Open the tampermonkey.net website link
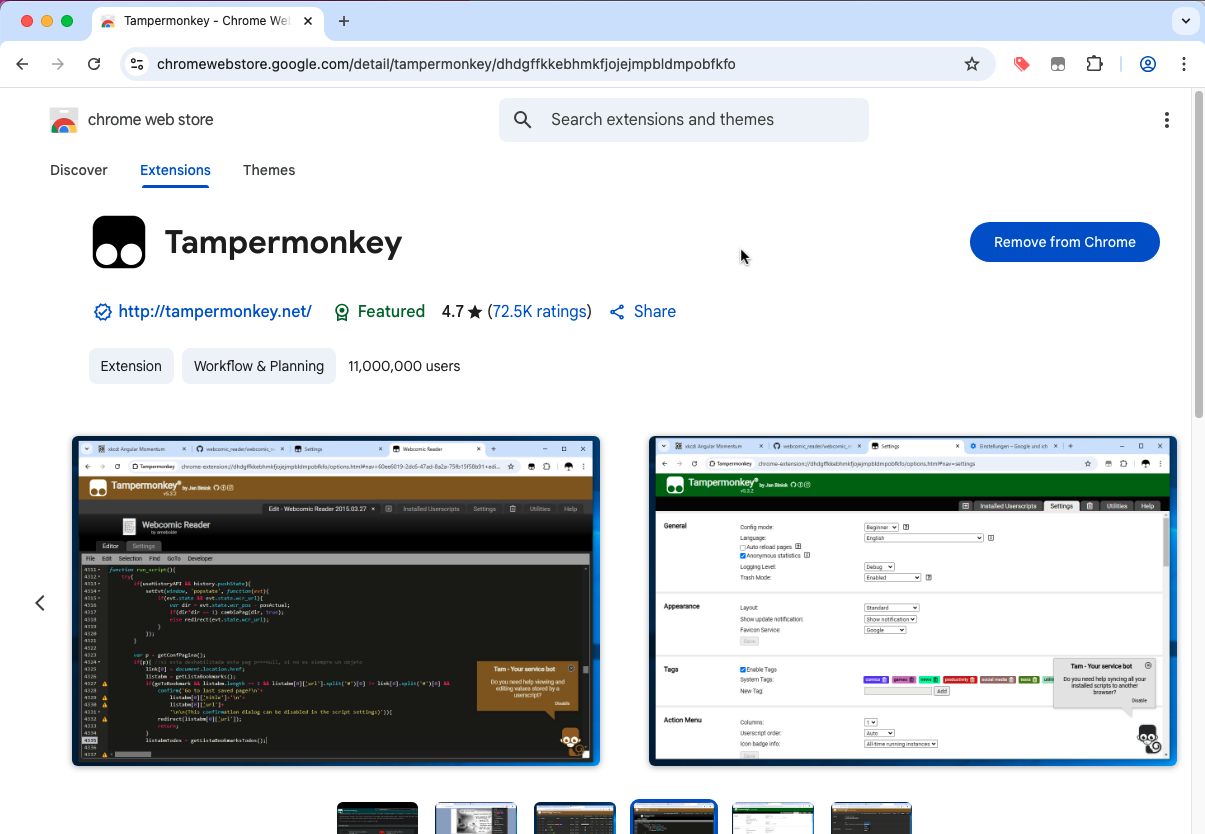This screenshot has width=1205, height=834. click(x=214, y=312)
